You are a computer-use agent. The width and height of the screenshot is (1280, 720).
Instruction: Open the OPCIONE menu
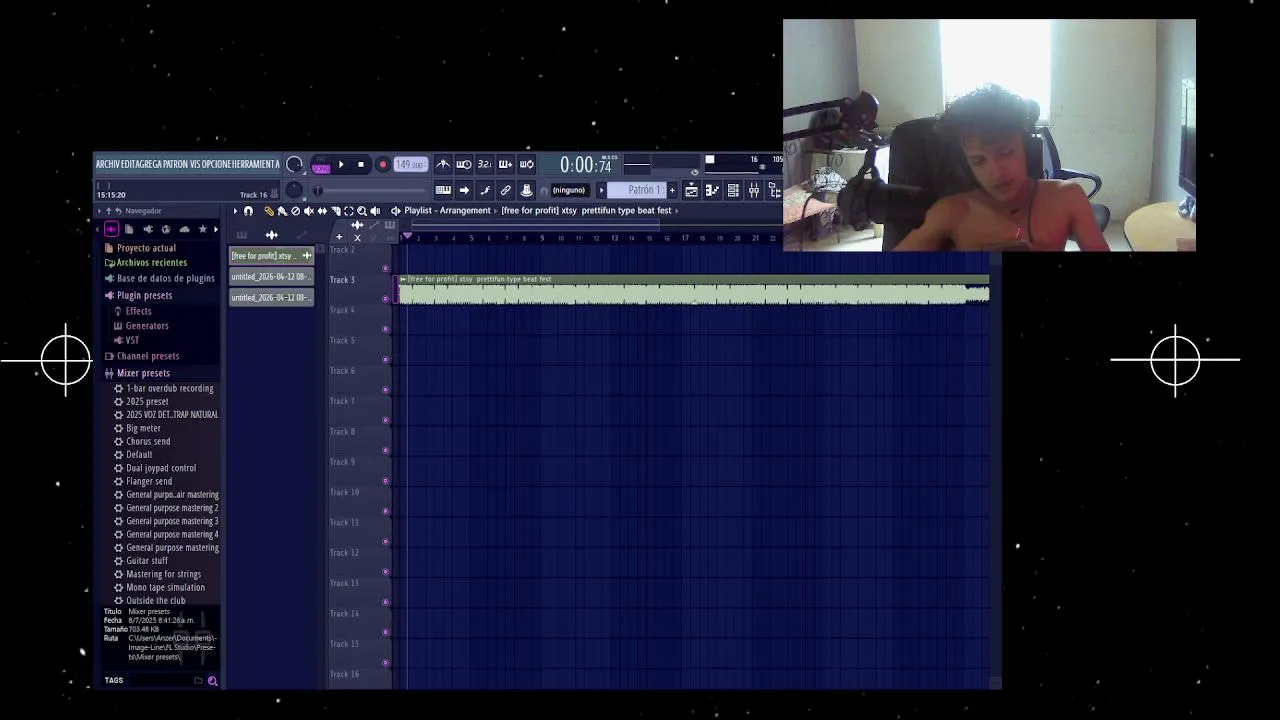coord(216,164)
